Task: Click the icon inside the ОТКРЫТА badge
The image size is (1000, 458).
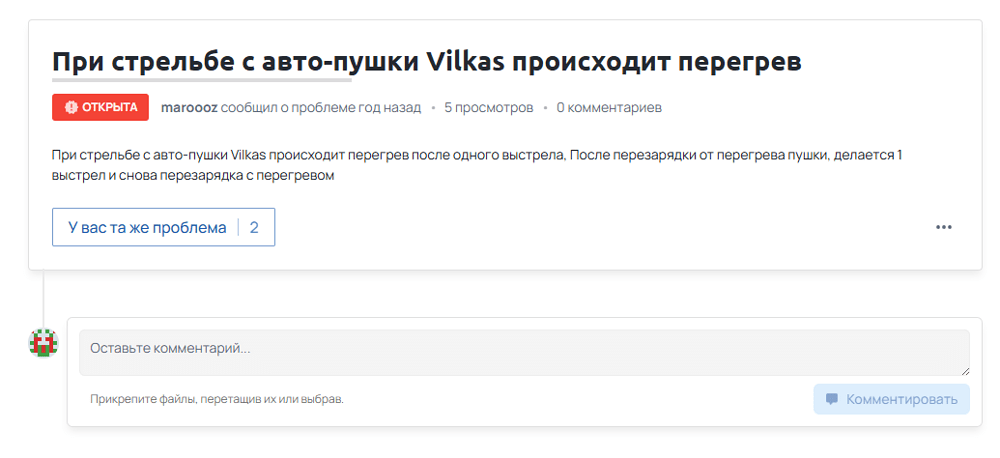Action: click(x=71, y=107)
